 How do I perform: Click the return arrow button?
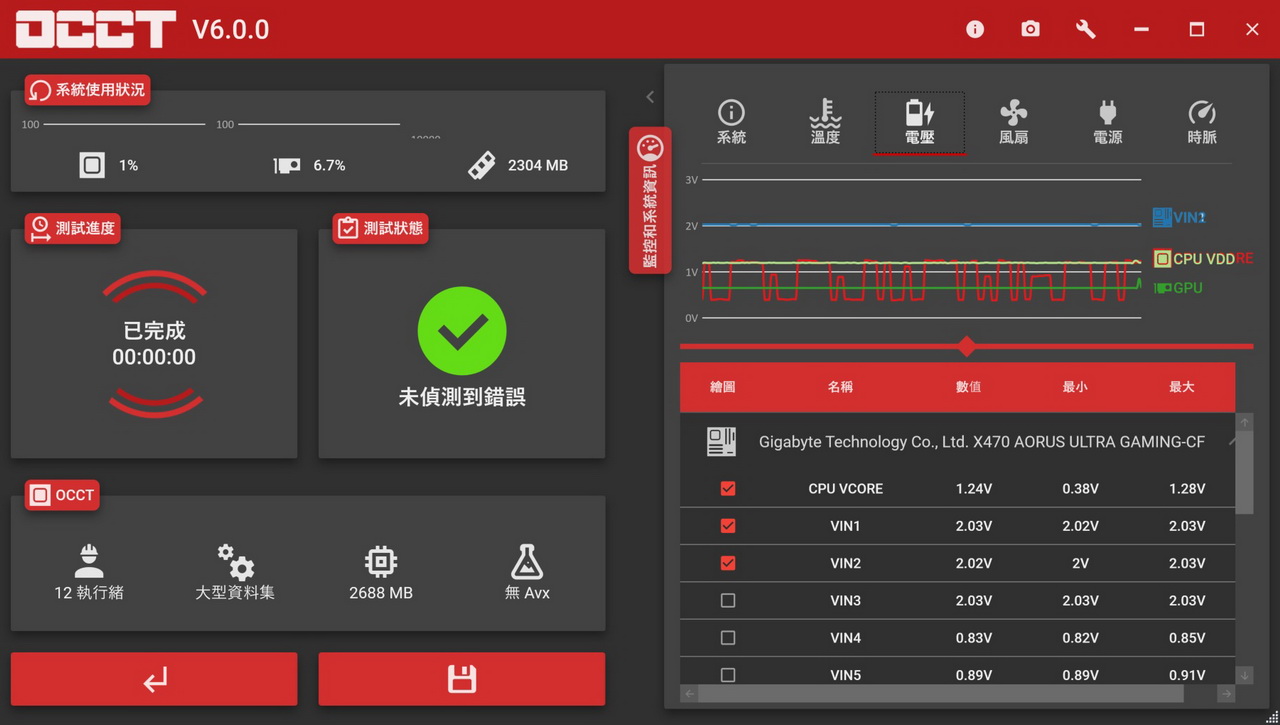[154, 680]
